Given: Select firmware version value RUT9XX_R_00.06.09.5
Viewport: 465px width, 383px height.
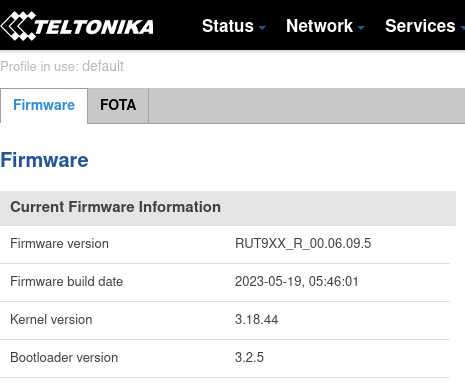Looking at the screenshot, I should 303,244.
